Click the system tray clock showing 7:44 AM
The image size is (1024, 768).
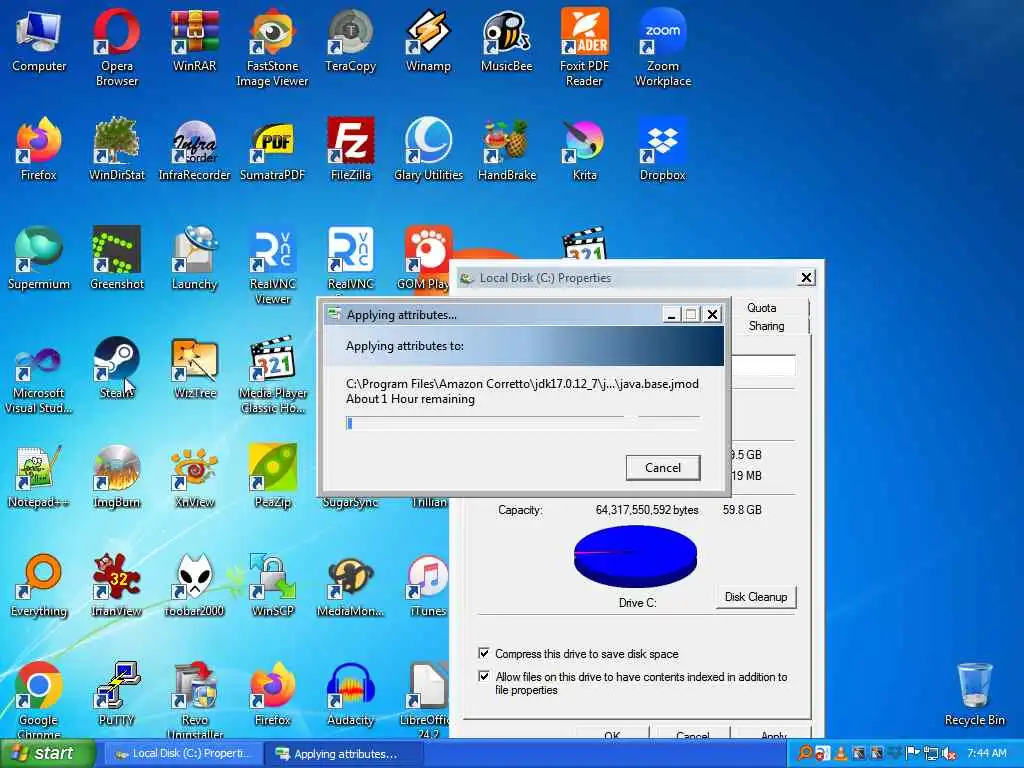coord(987,753)
